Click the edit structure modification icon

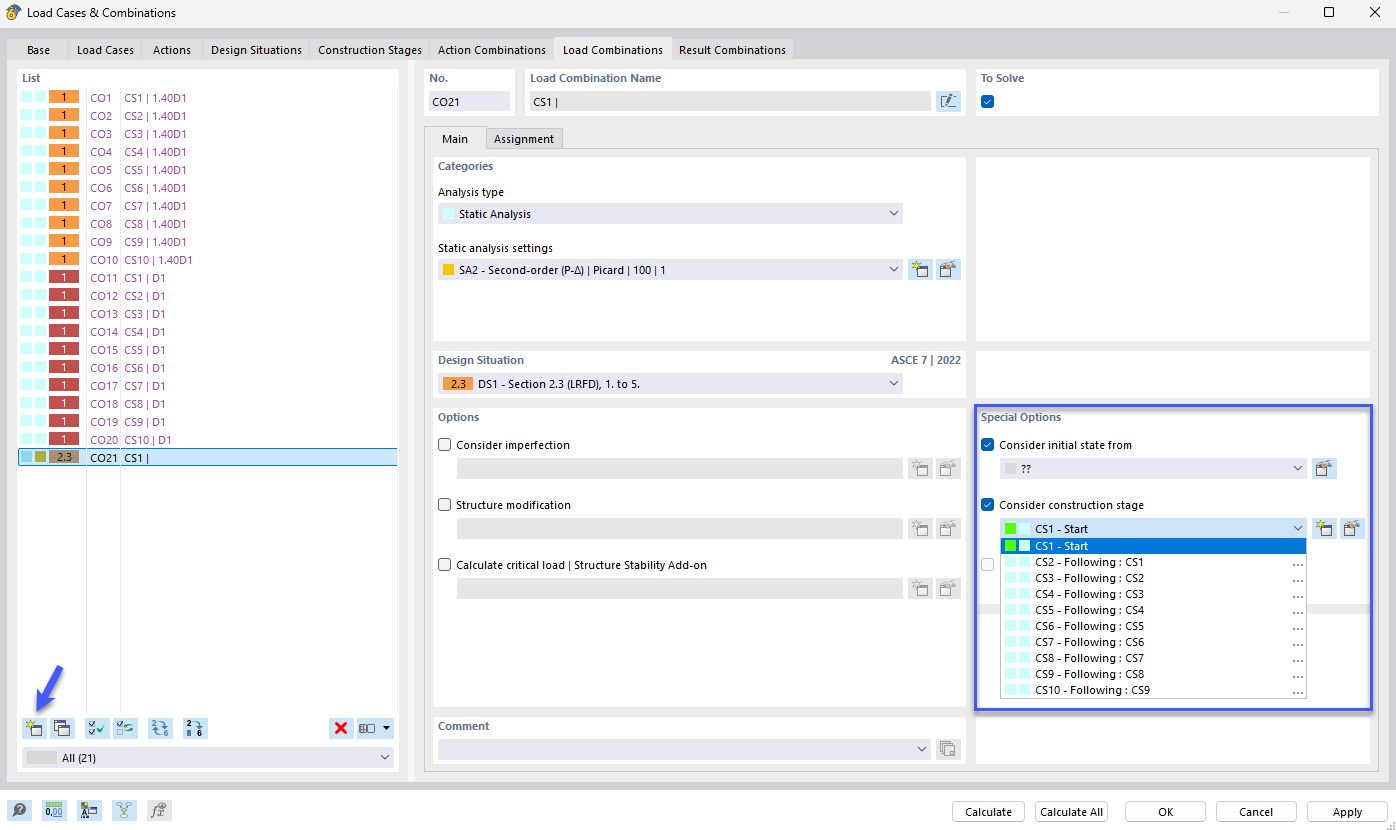click(x=948, y=528)
